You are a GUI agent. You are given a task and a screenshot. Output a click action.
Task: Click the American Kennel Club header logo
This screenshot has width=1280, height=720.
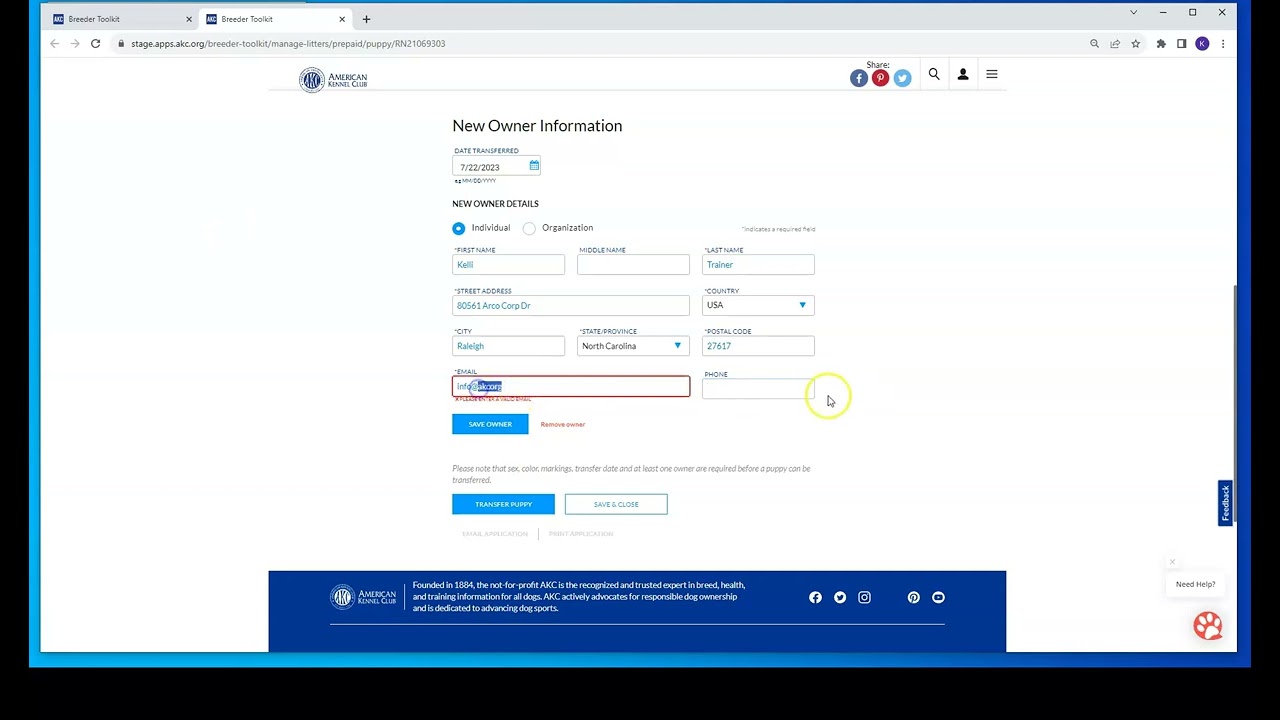pyautogui.click(x=333, y=79)
